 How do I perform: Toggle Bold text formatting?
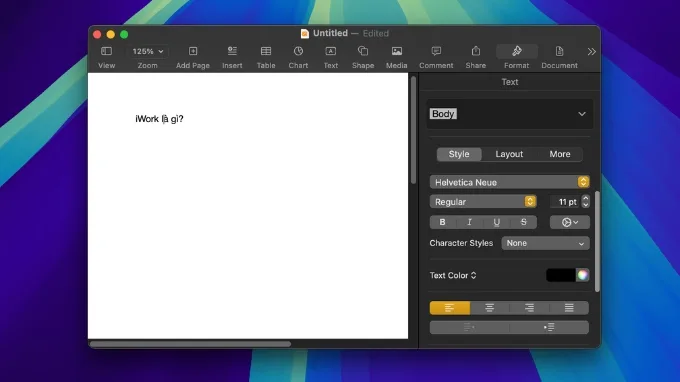442,222
